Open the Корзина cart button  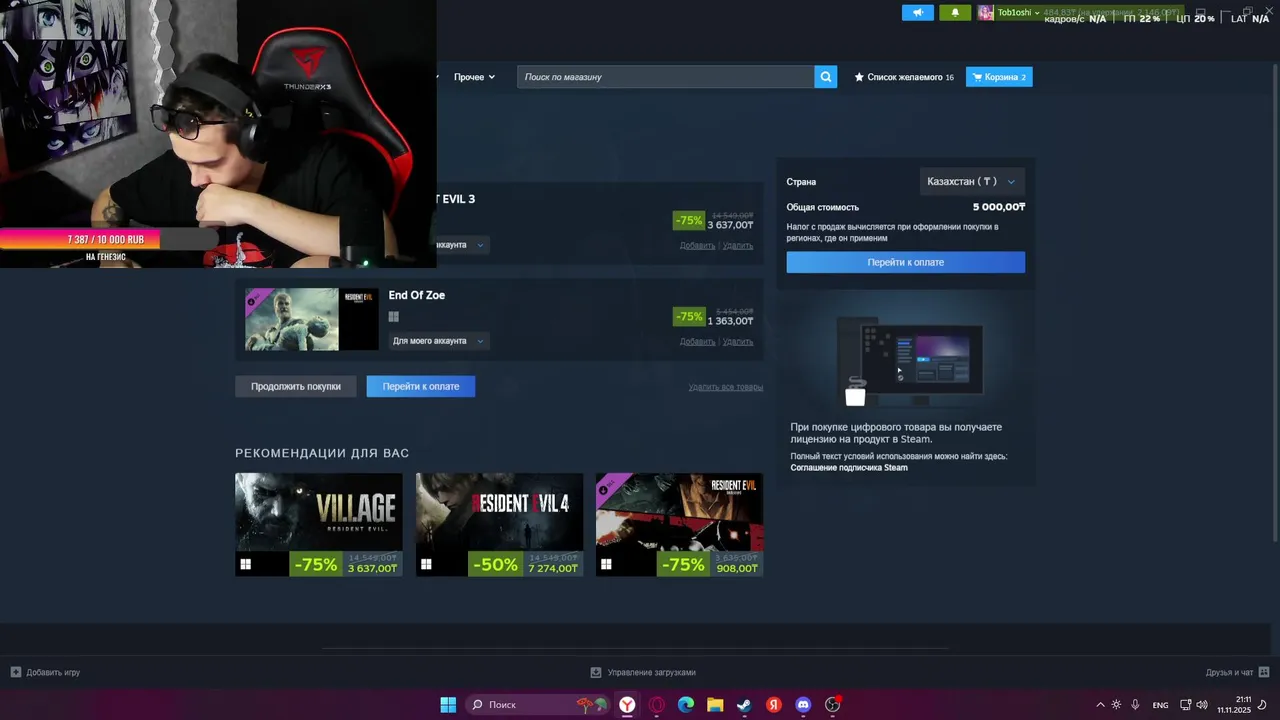point(999,77)
